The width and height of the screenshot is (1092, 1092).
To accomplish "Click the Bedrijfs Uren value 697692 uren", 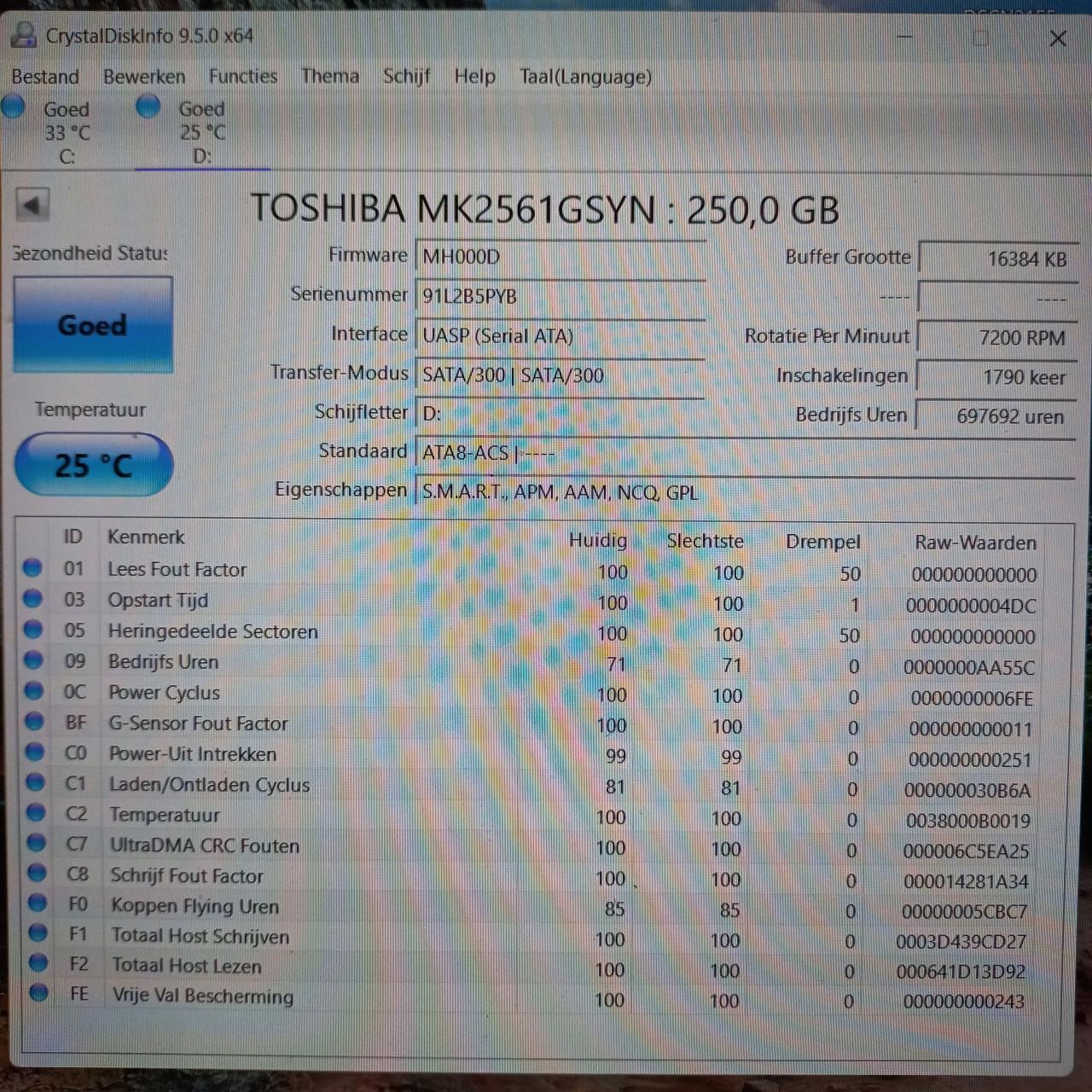I will click(x=996, y=416).
